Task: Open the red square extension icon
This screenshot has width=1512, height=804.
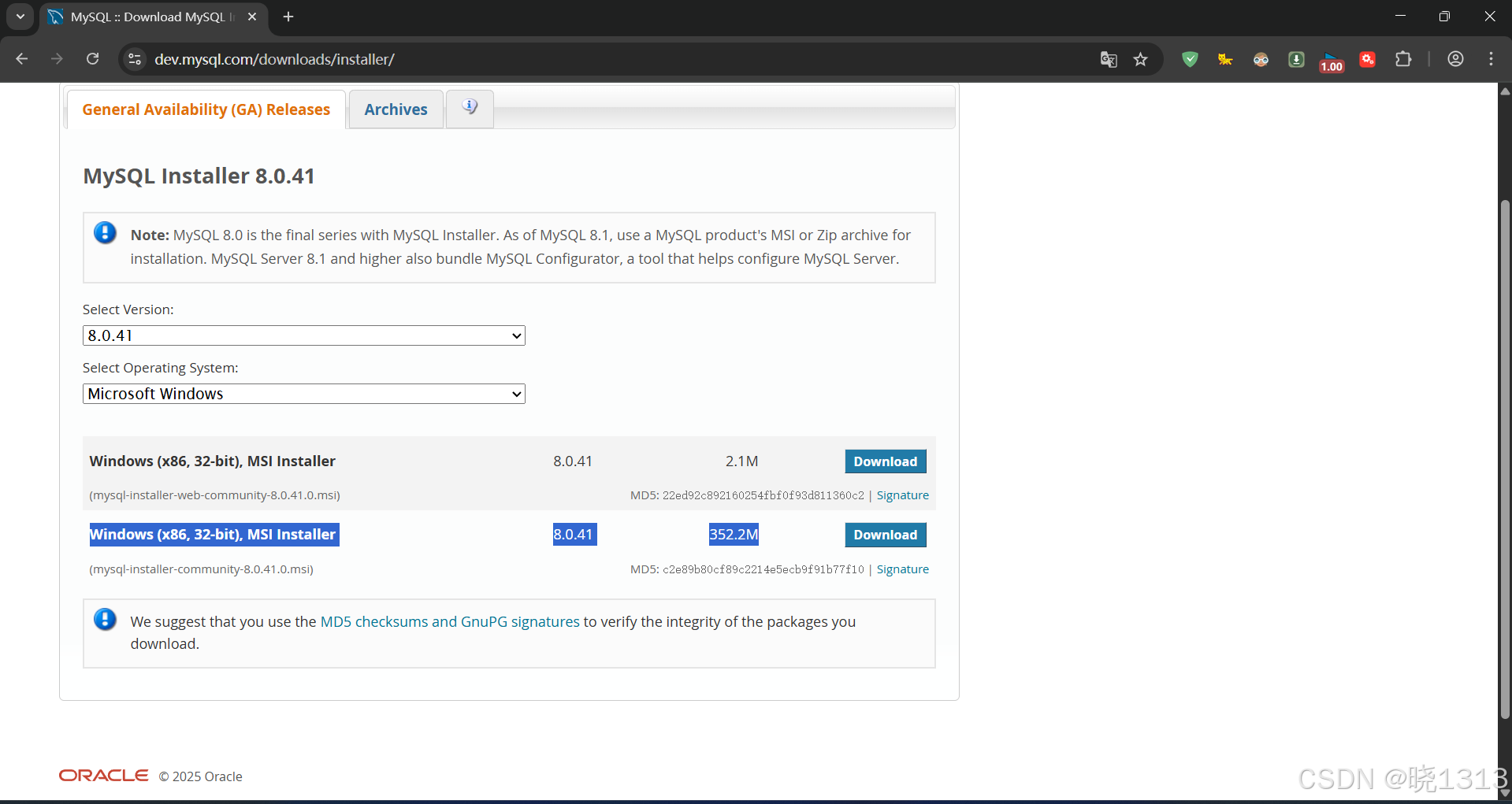Action: coord(1368,59)
